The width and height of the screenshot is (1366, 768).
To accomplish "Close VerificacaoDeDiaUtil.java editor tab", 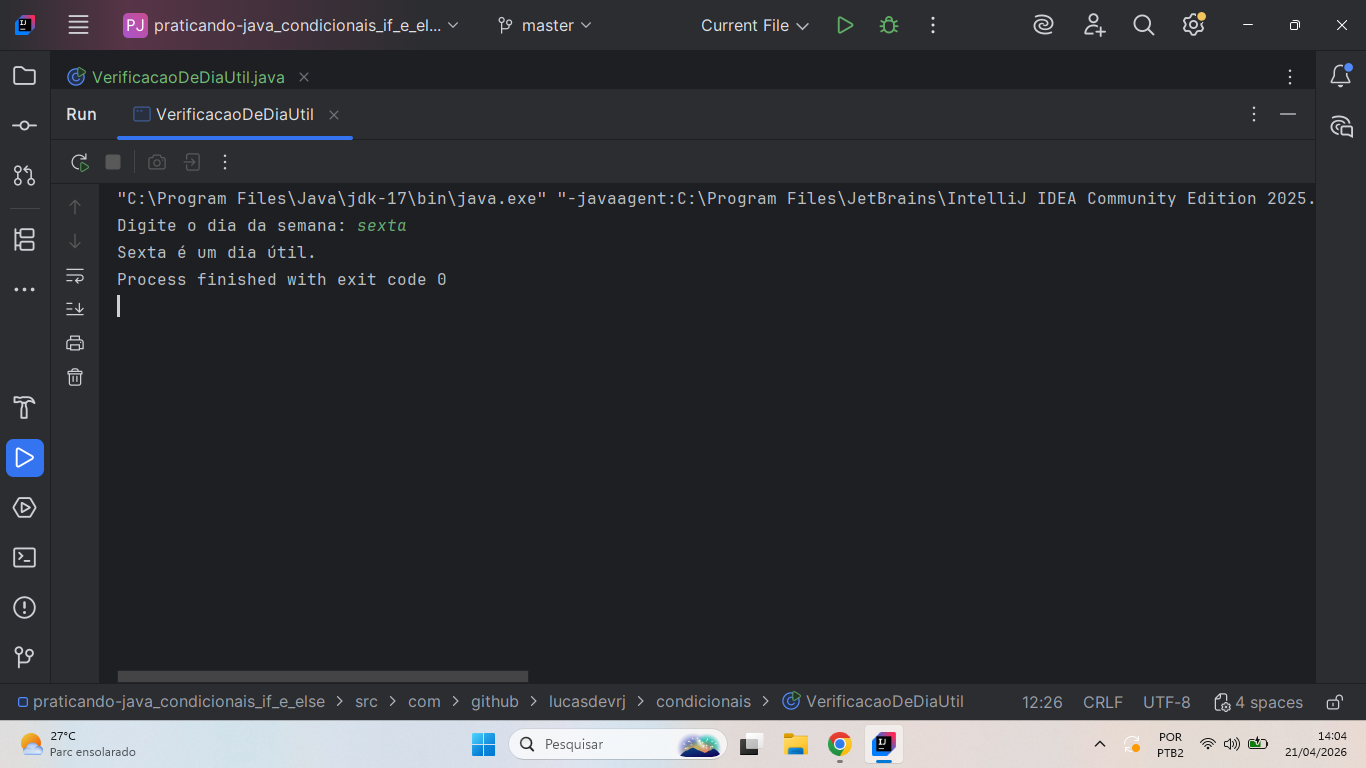I will pos(304,77).
